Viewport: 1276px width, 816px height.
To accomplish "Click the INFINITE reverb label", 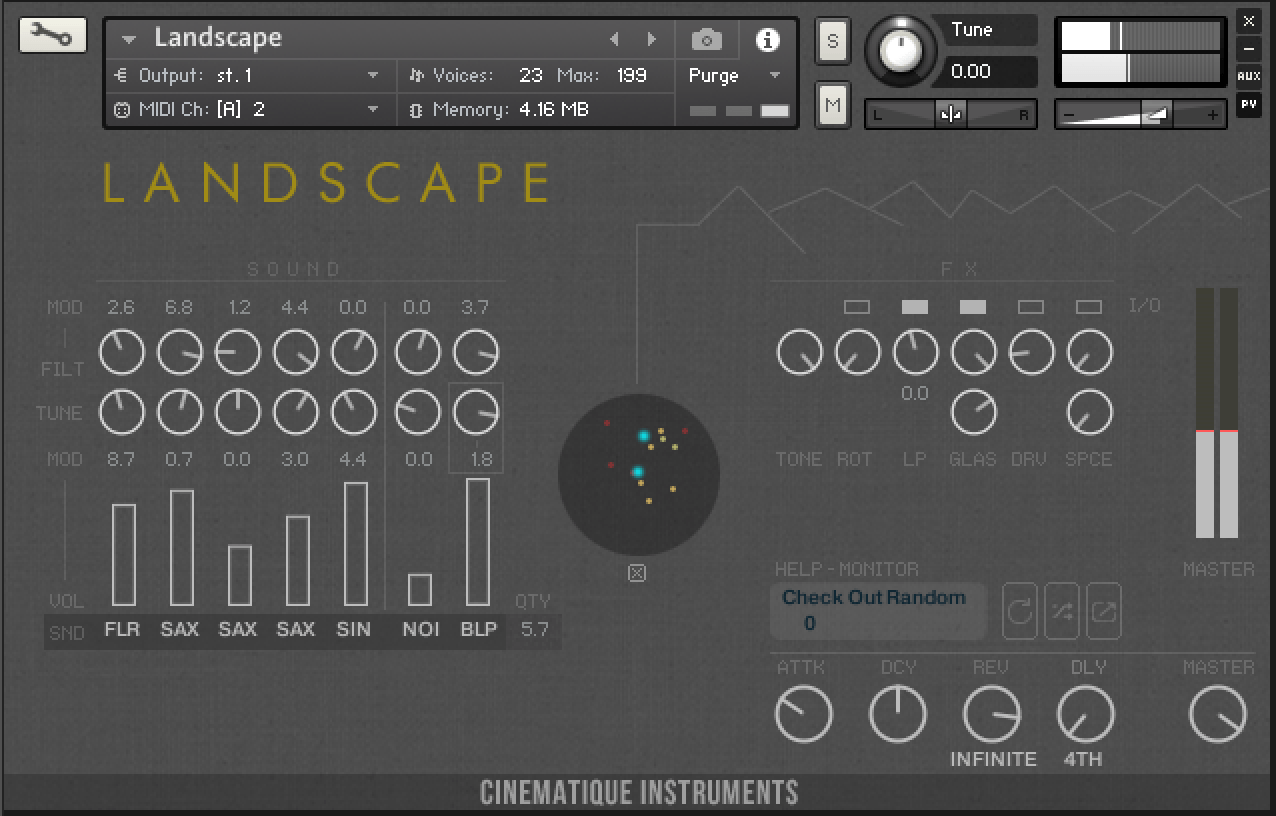I will point(993,759).
